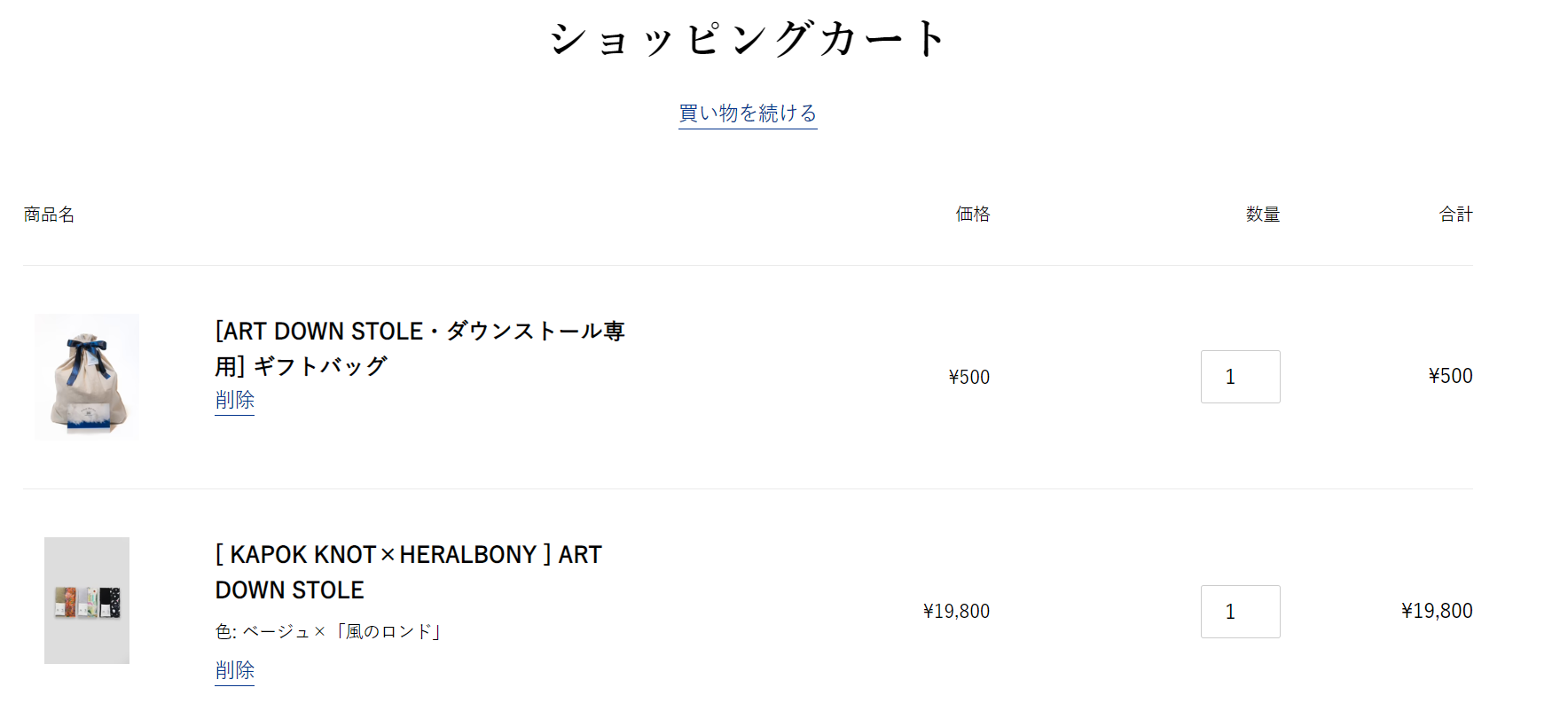Remove the ART DOWN STOLE via 削除
Image resolution: width=1568 pixels, height=711 pixels.
[234, 670]
